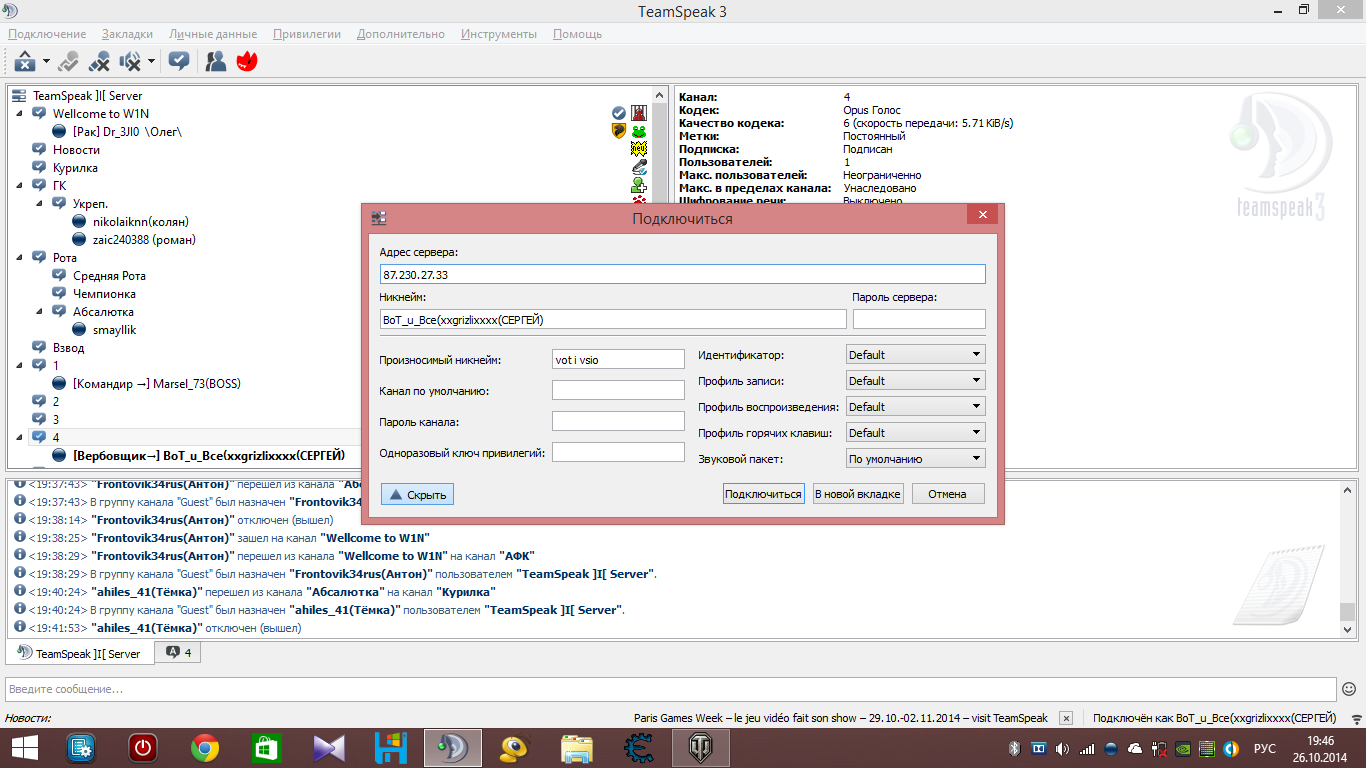Open the Профиль горячих клавиш dropdown
This screenshot has width=1366, height=768.
[x=915, y=433]
